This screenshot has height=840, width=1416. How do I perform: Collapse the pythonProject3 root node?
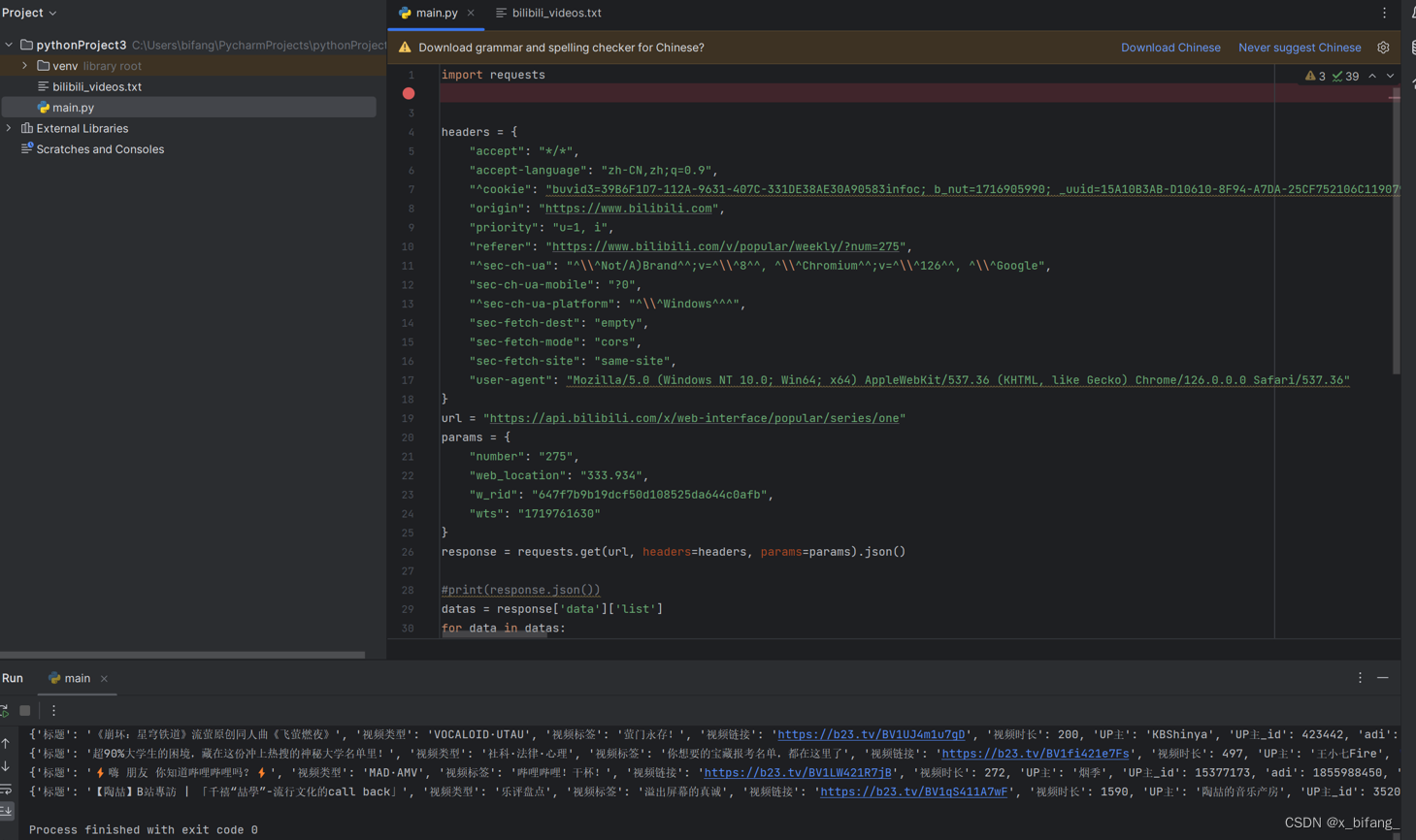click(9, 45)
